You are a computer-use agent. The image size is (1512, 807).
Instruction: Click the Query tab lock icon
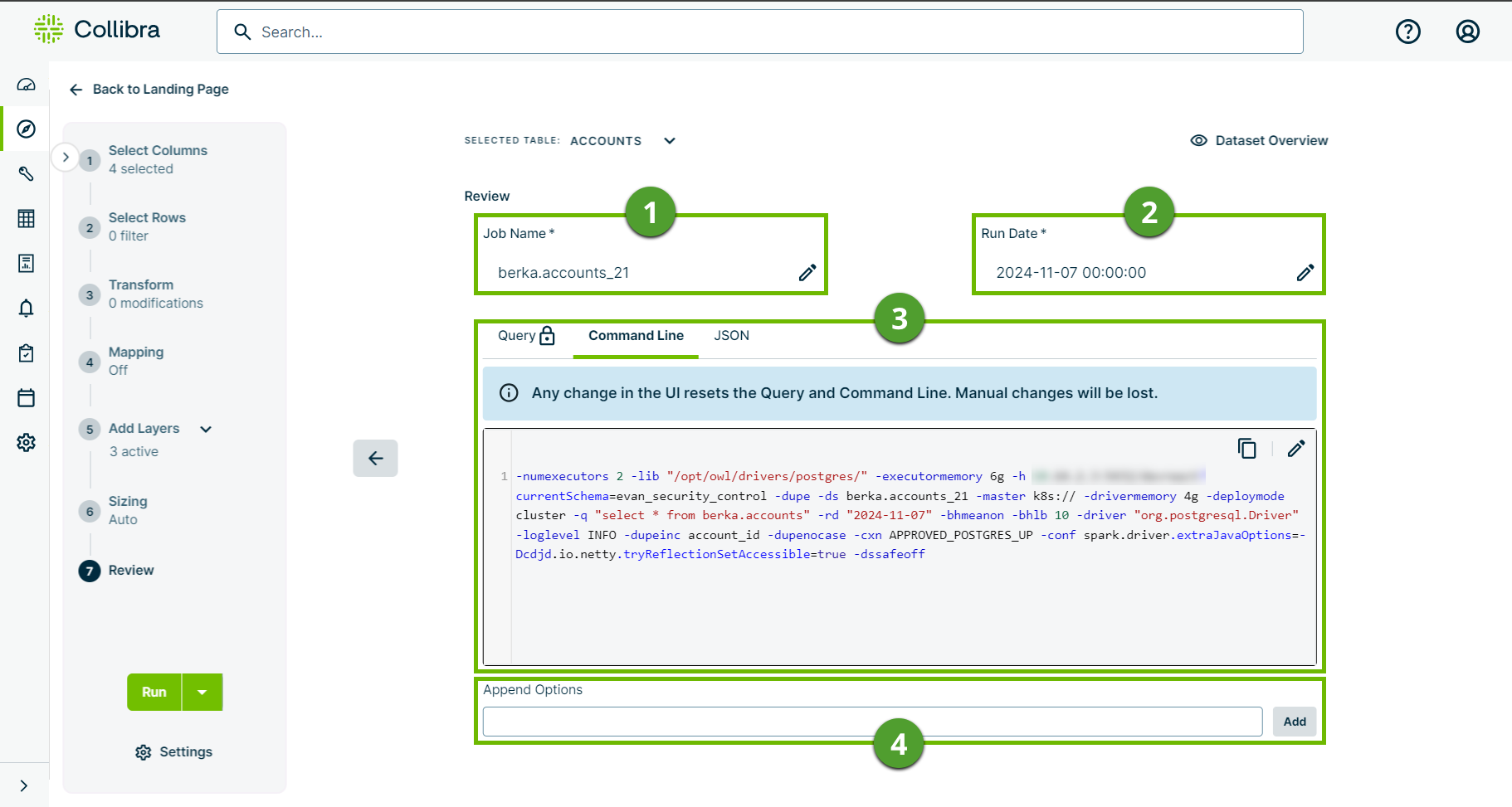coord(547,335)
